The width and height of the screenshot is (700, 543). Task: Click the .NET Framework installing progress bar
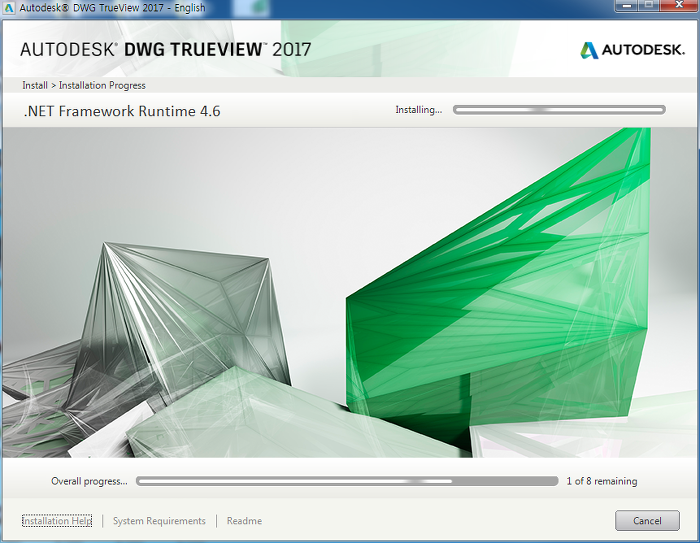559,110
